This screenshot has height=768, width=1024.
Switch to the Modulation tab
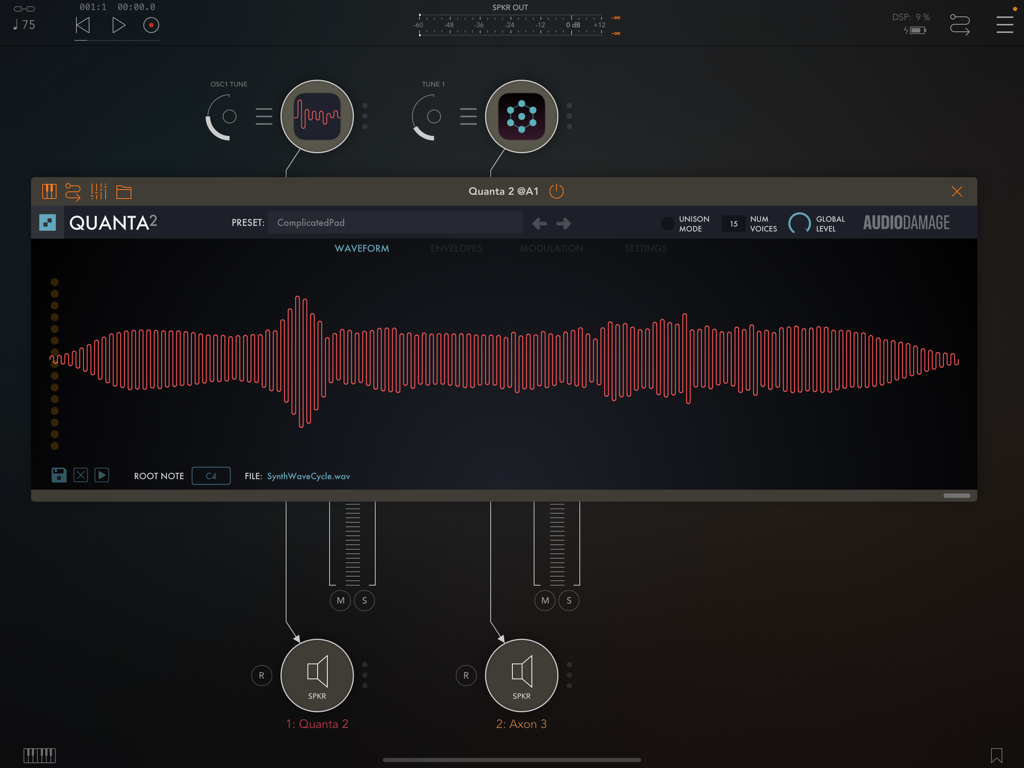pyautogui.click(x=552, y=248)
